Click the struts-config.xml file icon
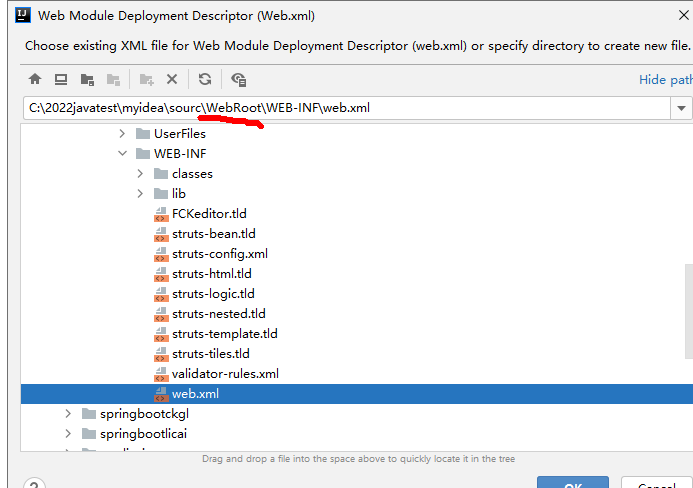This screenshot has height=488, width=693. [161, 254]
